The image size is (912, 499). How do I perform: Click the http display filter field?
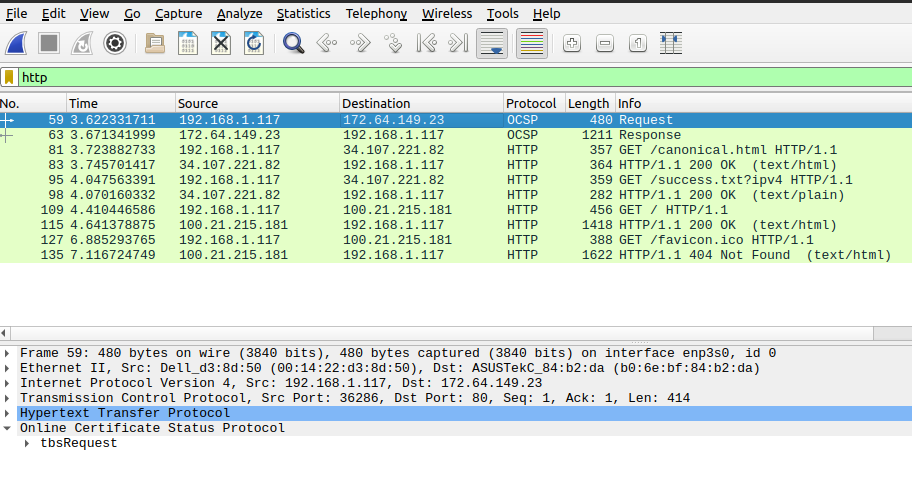[465, 77]
